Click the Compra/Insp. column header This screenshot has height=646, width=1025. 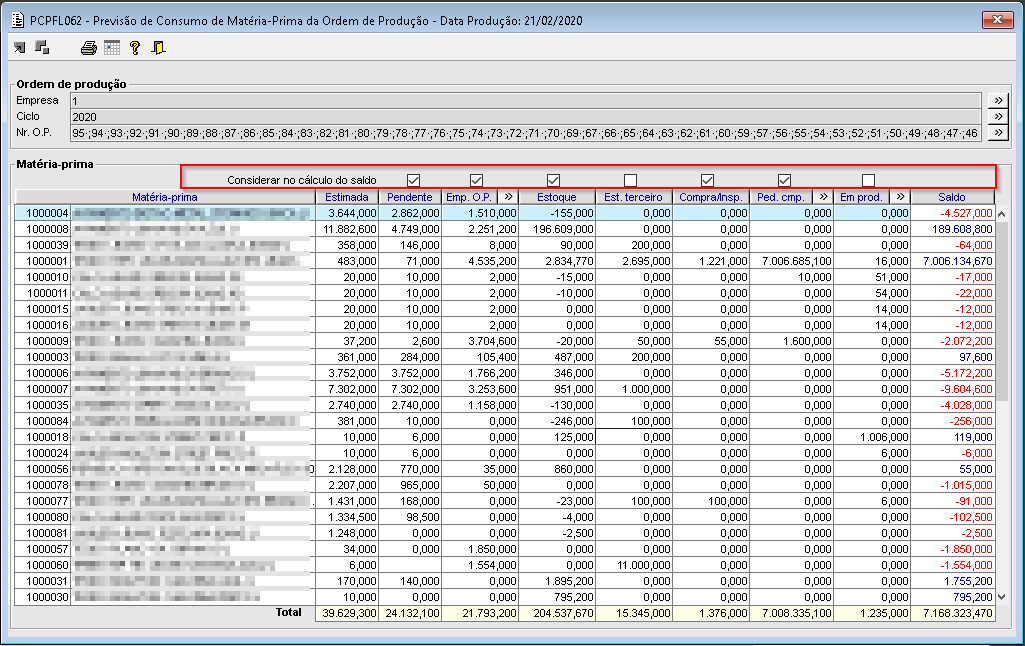(x=711, y=197)
